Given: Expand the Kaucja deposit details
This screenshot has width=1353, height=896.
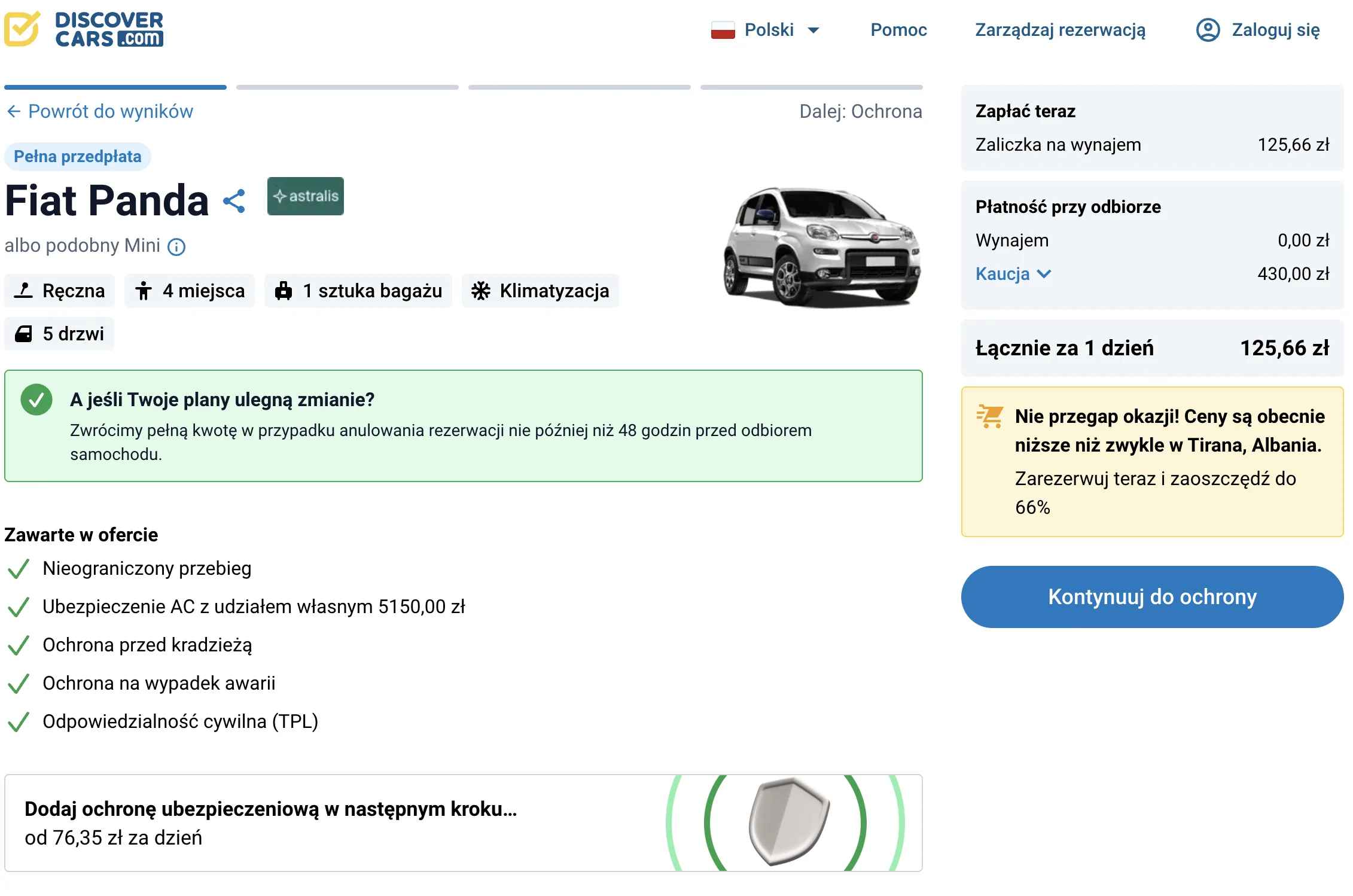Looking at the screenshot, I should pos(1013,274).
